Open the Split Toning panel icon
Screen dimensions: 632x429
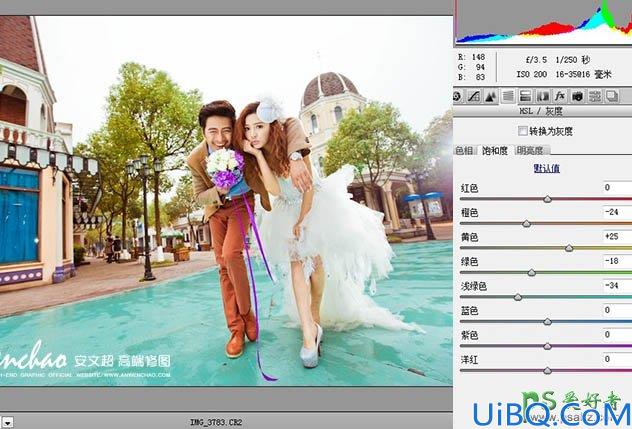point(525,96)
